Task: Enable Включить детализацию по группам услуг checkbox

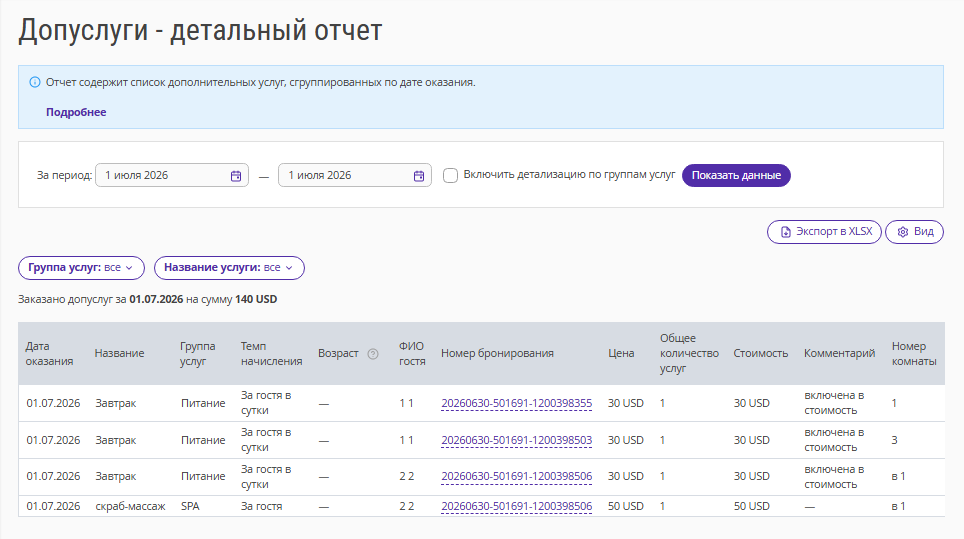Action: pos(451,175)
